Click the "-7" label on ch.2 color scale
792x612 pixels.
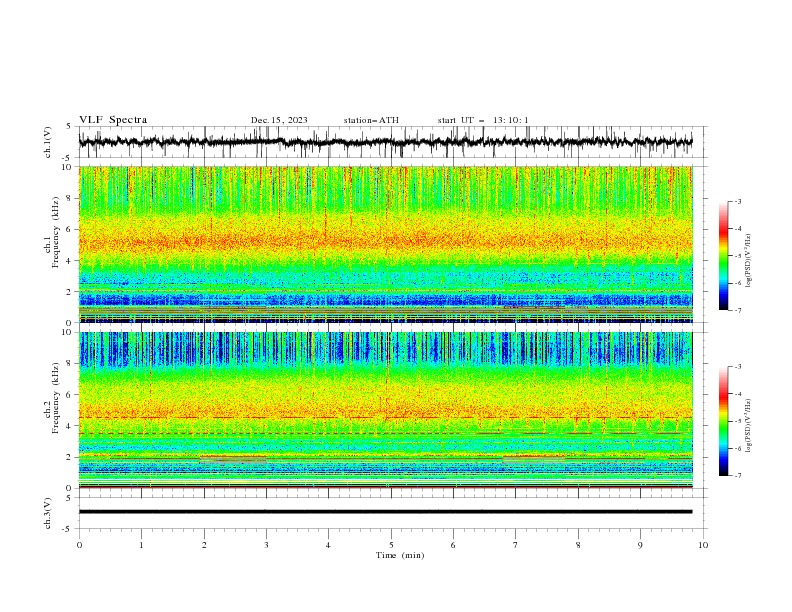click(737, 476)
